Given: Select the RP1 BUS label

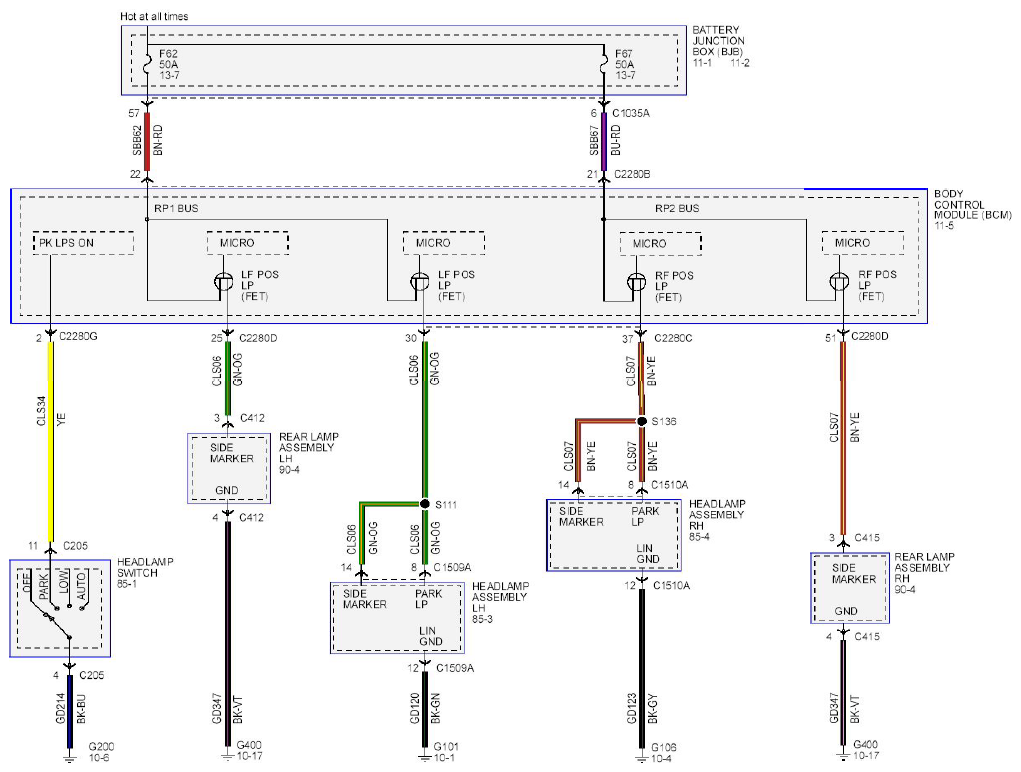Looking at the screenshot, I should (176, 208).
